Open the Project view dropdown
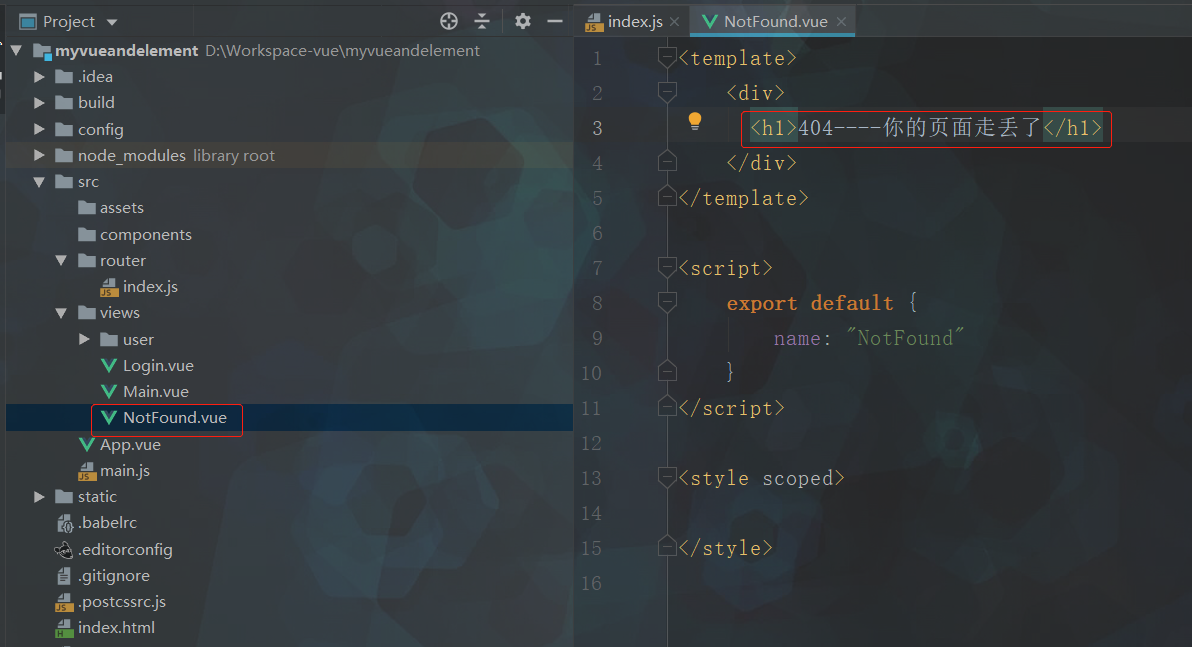The height and width of the screenshot is (647, 1192). (112, 22)
